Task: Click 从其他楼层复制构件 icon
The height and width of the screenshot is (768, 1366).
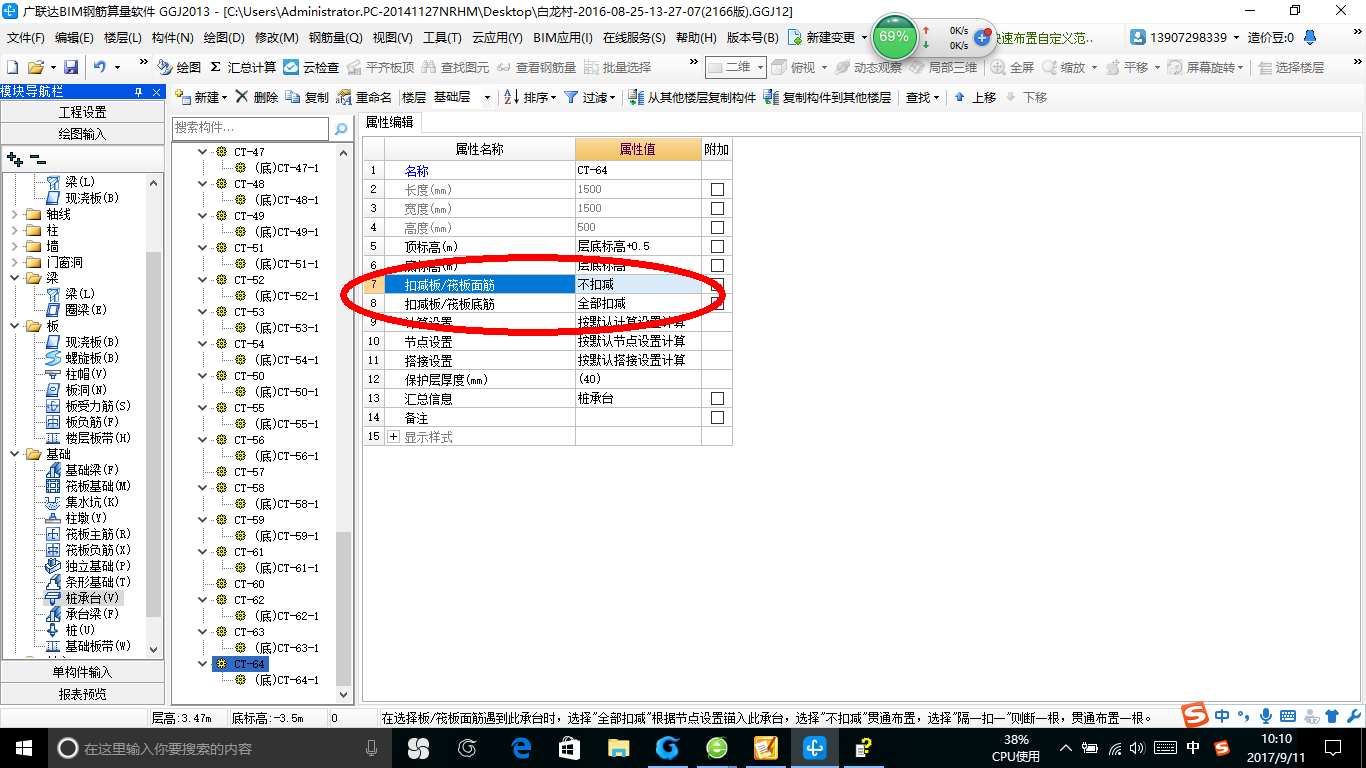Action: pos(636,97)
